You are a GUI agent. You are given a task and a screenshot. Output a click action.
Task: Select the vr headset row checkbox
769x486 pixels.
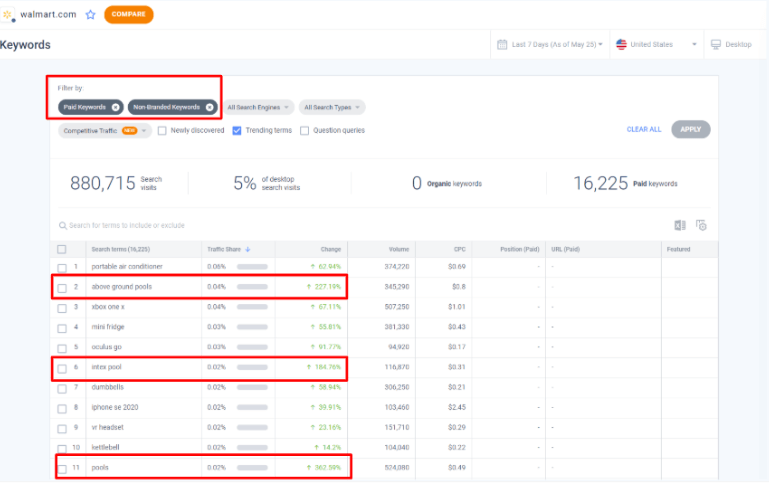(62, 429)
